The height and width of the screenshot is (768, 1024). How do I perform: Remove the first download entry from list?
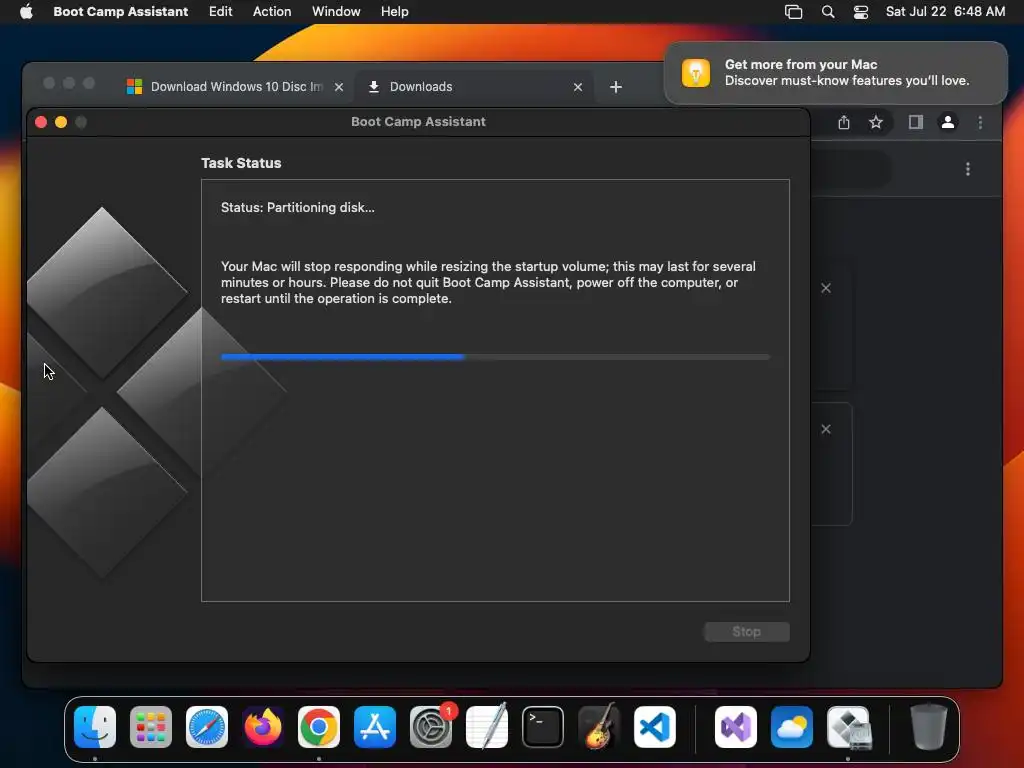[x=826, y=288]
